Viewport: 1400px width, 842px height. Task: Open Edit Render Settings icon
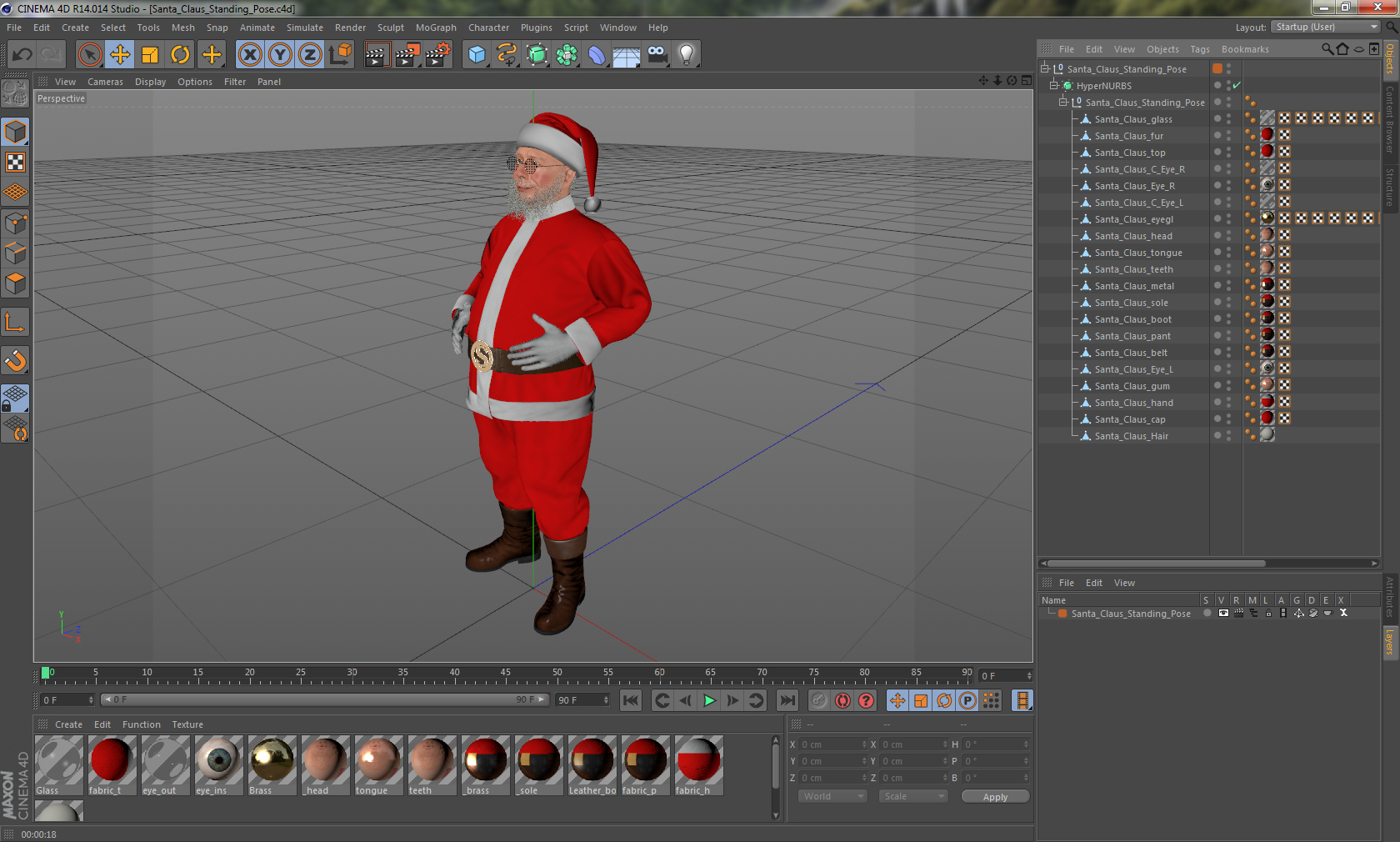pyautogui.click(x=438, y=55)
